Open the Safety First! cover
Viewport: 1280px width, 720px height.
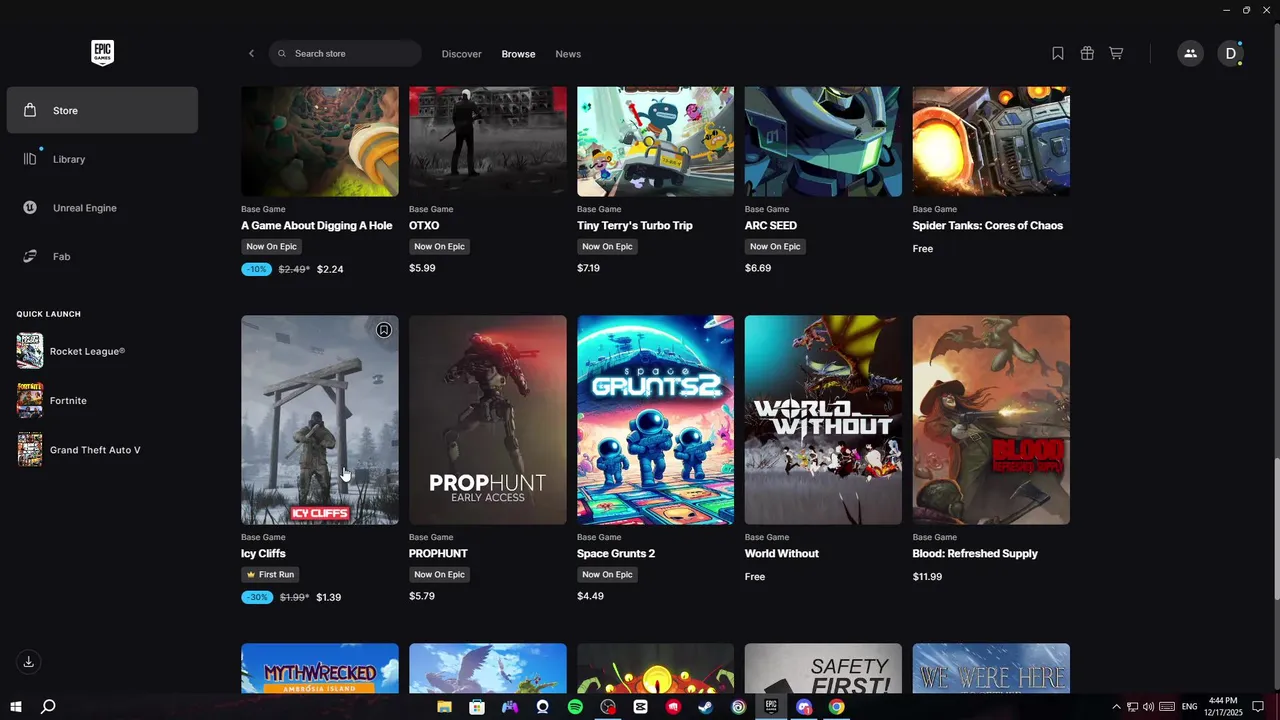[x=823, y=668]
